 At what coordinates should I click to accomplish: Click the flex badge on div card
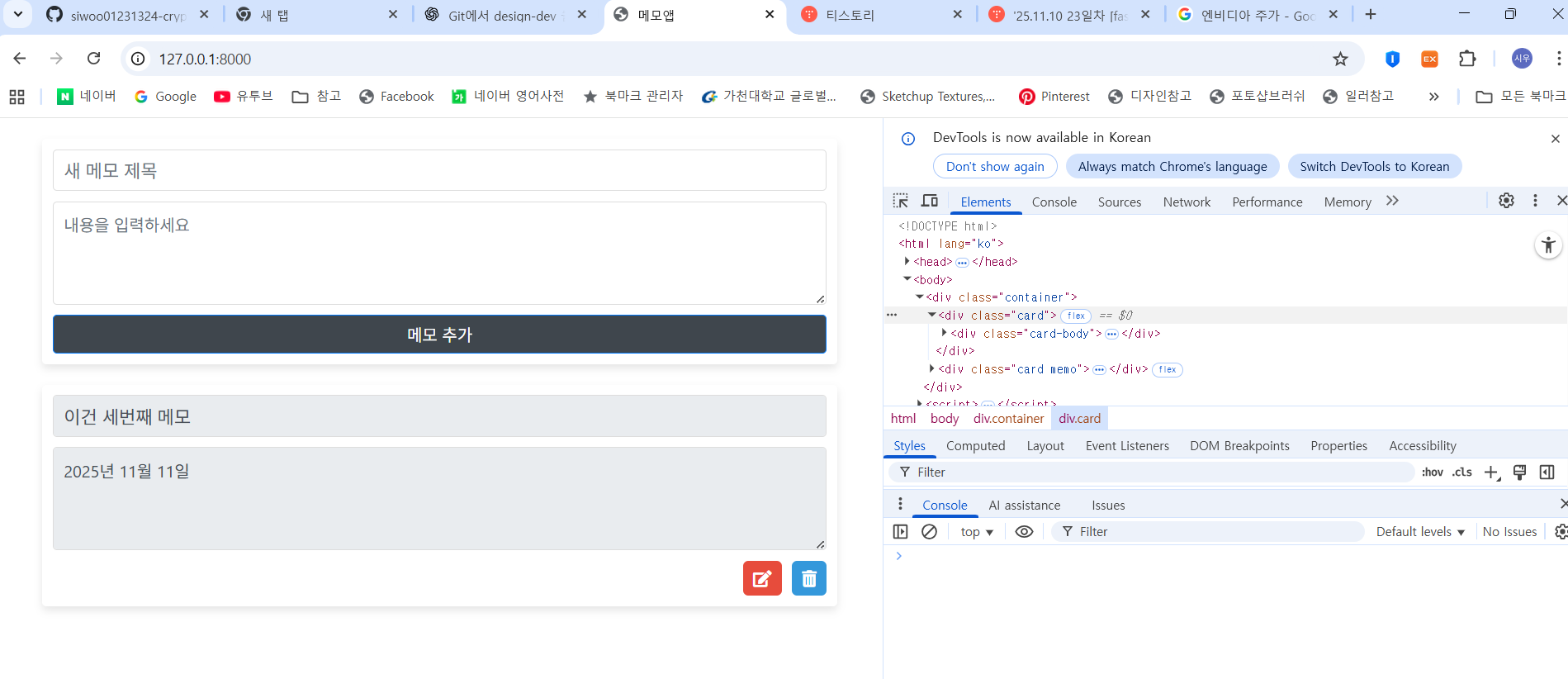[x=1076, y=316]
